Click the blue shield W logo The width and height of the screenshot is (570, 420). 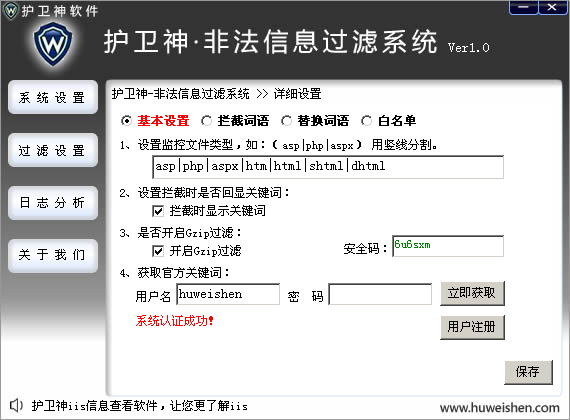tap(53, 44)
